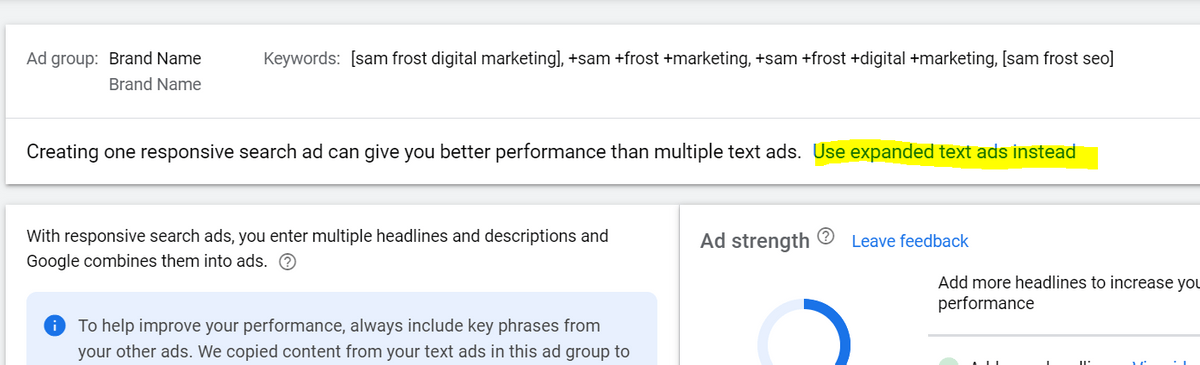This screenshot has height=365, width=1200.
Task: Click the blue info icon in tip box
Action: (57, 326)
